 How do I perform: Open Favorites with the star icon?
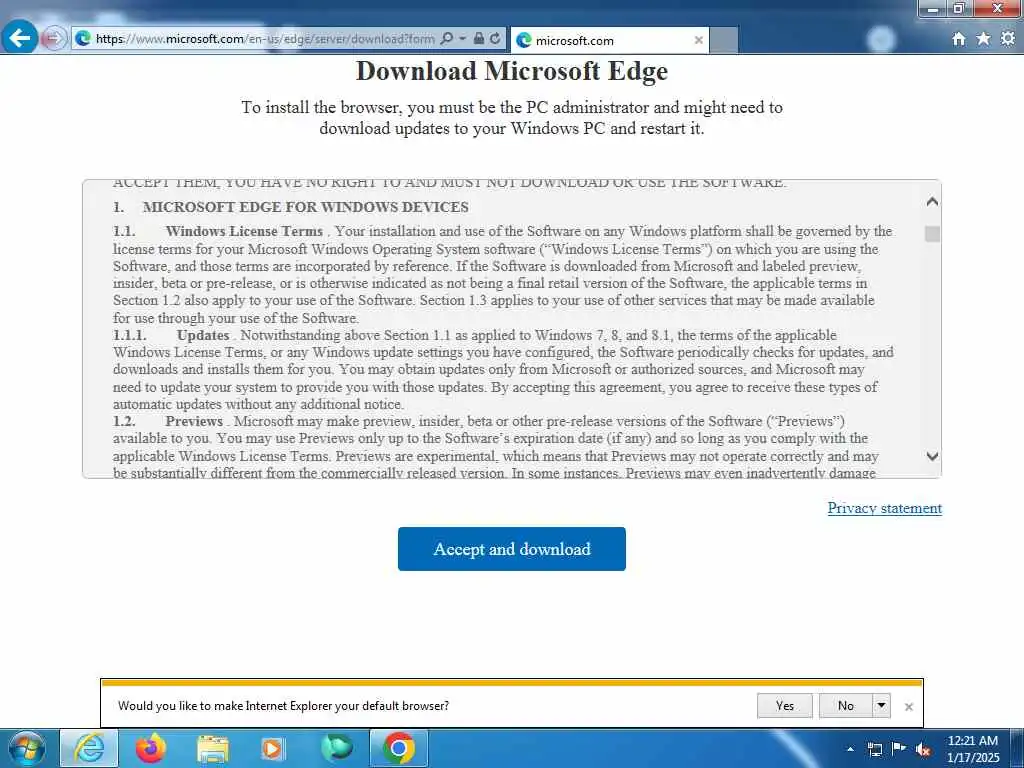pos(983,39)
